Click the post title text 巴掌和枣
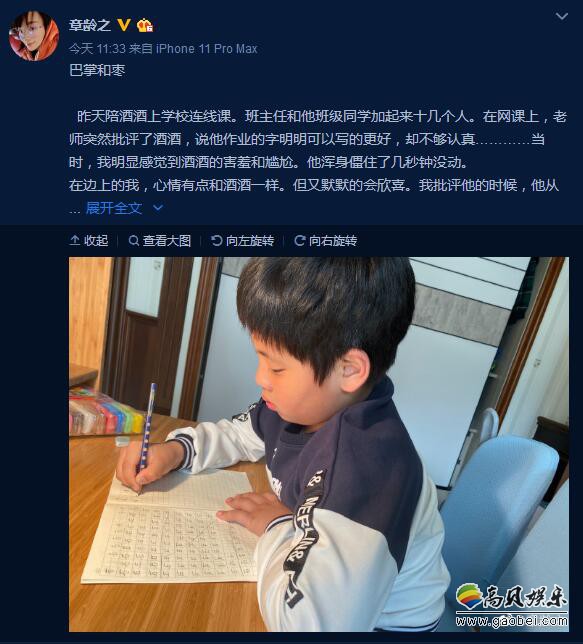Viewport: 583px width, 644px height. 97,71
